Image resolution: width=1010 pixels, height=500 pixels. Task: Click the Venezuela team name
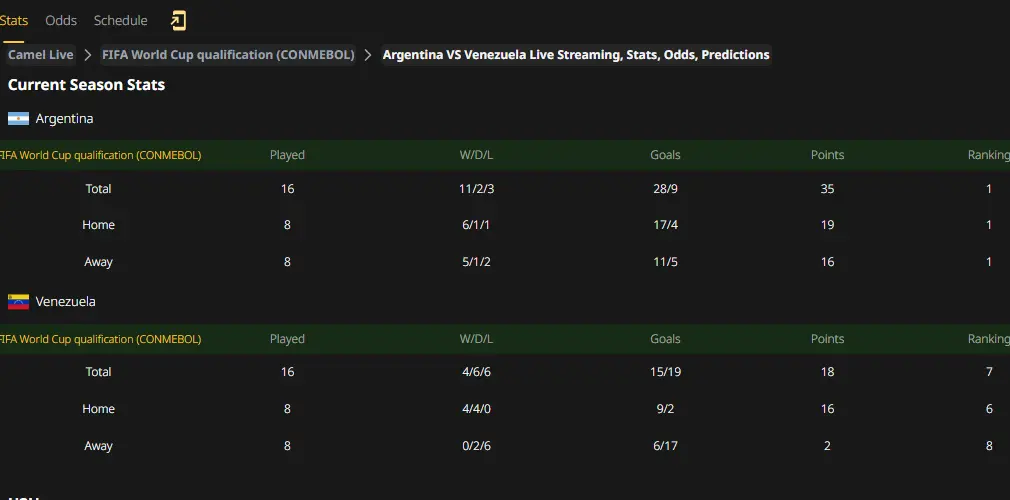click(x=66, y=302)
